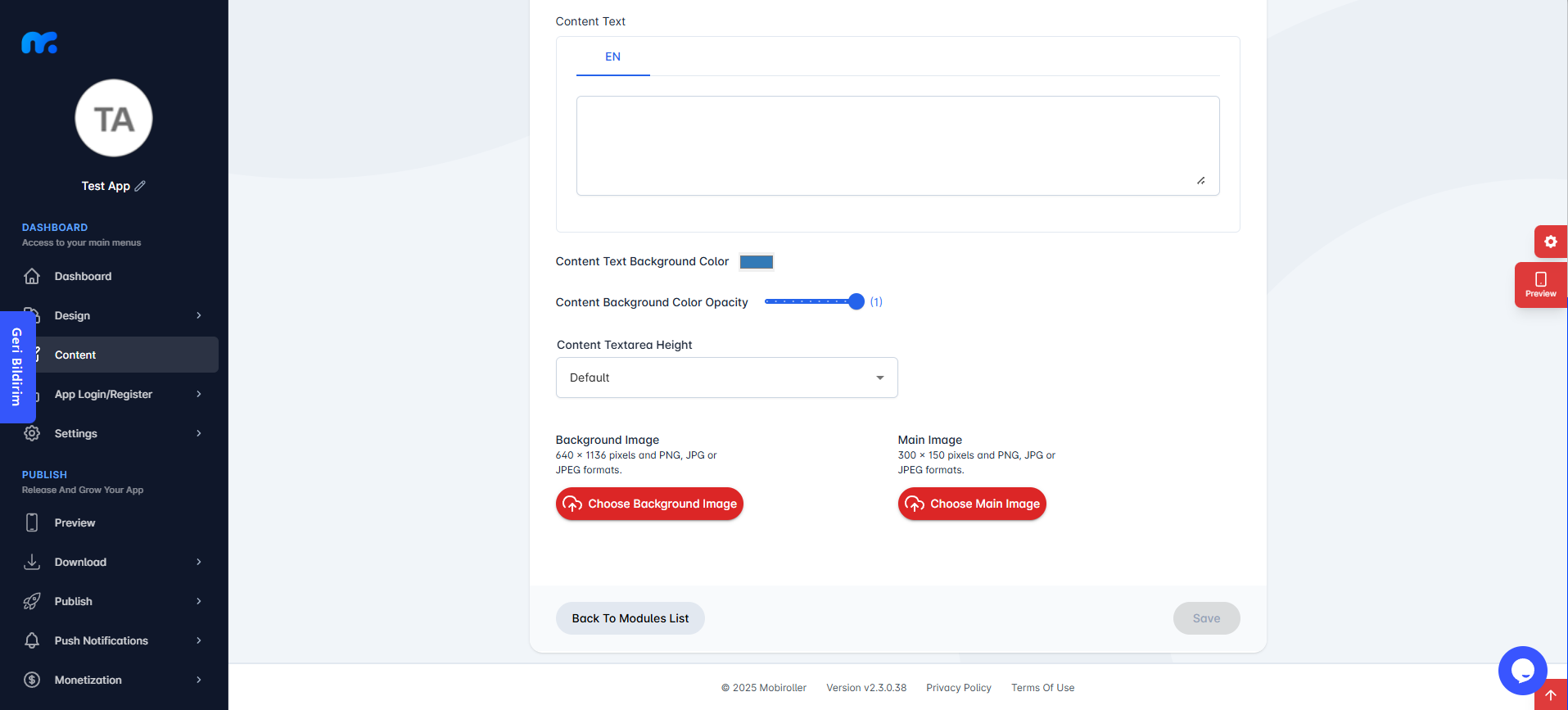Viewport: 1568px width, 710px height.
Task: Expand Push Notifications chevron
Action: [x=199, y=640]
